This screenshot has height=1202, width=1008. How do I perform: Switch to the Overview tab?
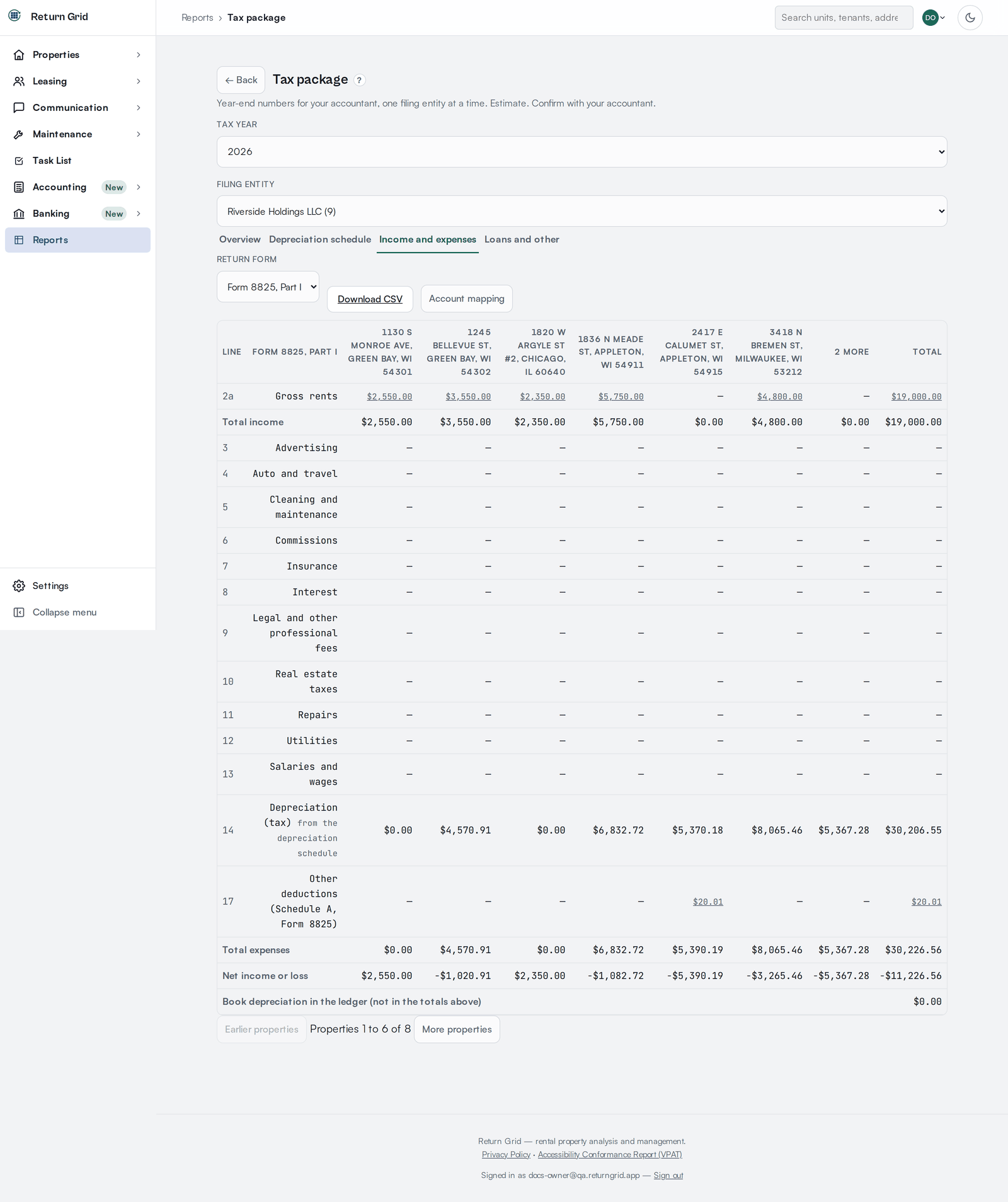[239, 239]
